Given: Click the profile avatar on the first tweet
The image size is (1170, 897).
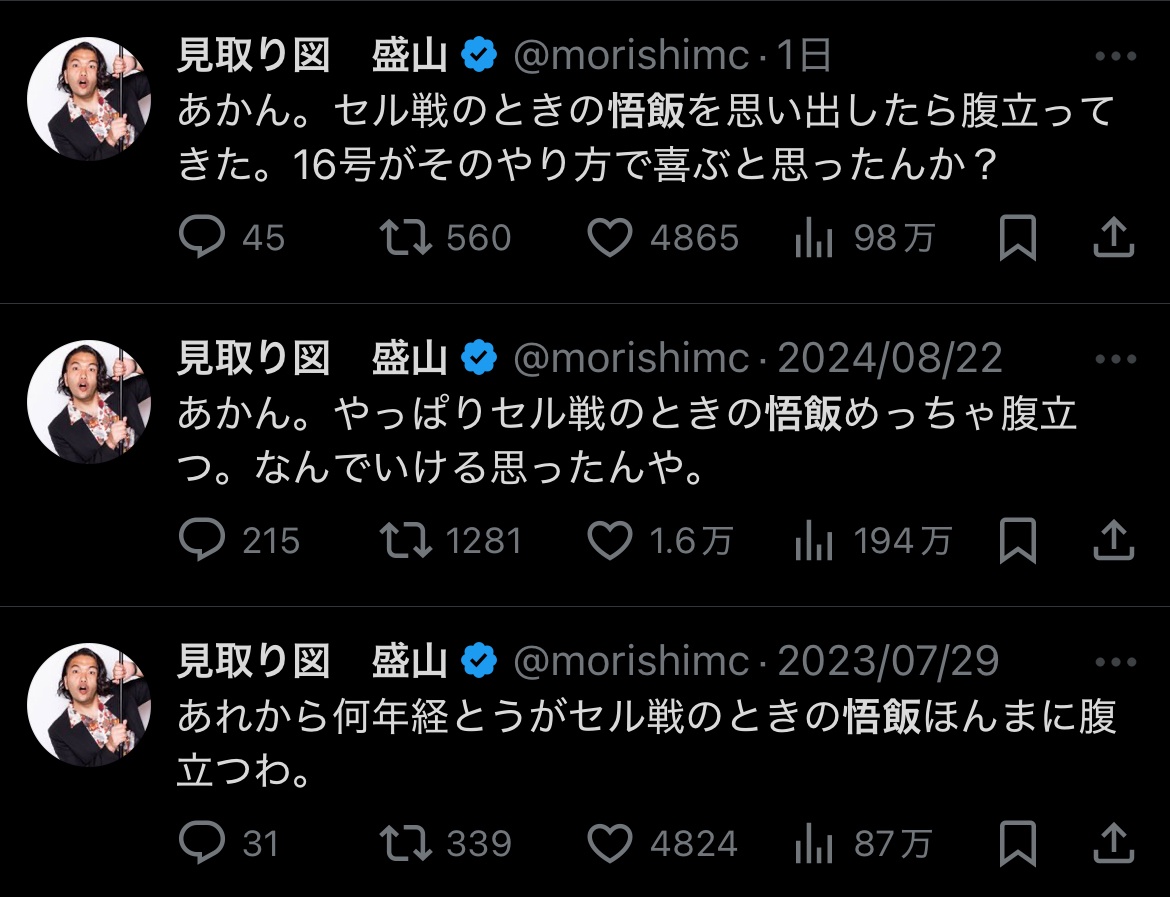Looking at the screenshot, I should click(x=88, y=100).
